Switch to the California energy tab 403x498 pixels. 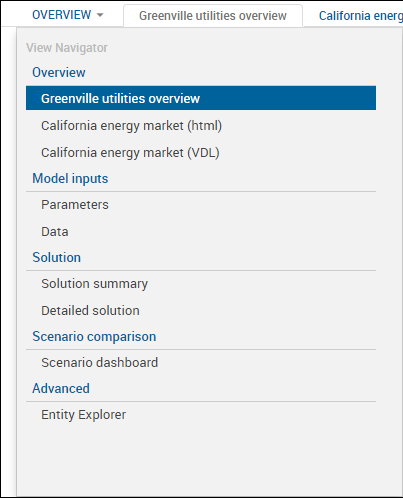361,16
